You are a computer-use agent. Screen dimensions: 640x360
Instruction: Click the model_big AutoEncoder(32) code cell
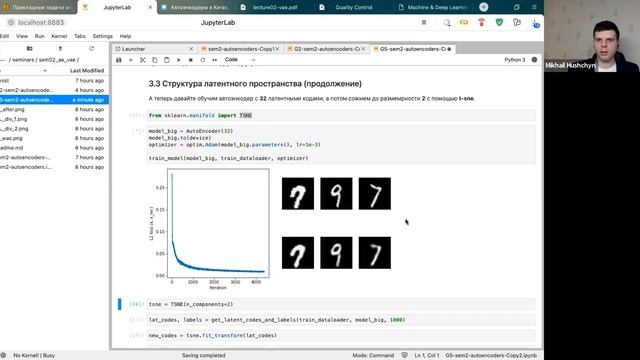pos(341,144)
